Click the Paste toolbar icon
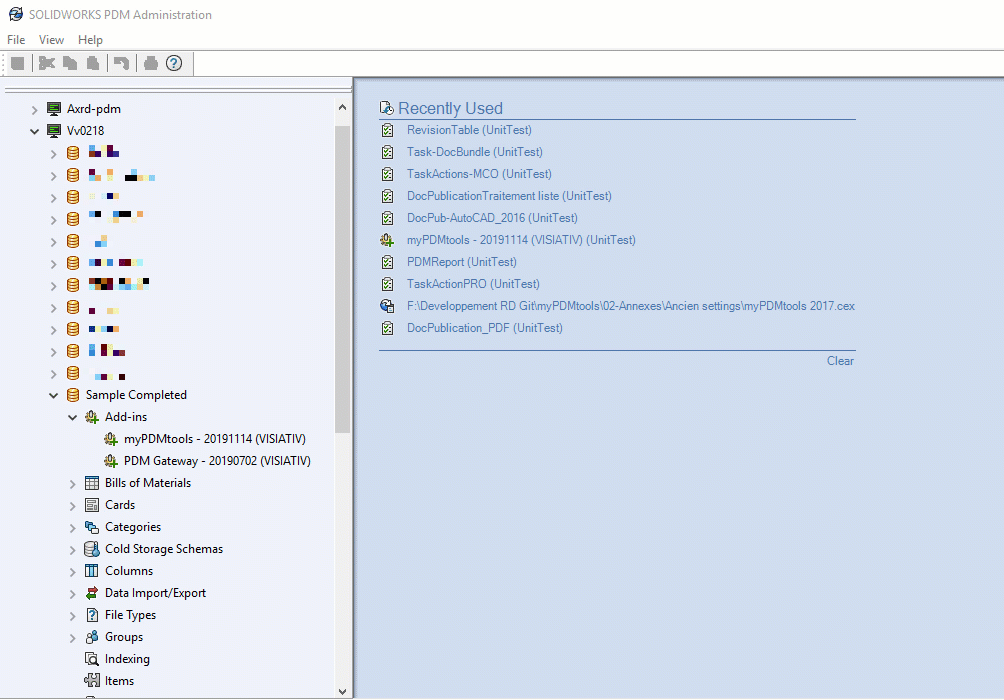Viewport: 1004px width, 700px height. pos(93,63)
